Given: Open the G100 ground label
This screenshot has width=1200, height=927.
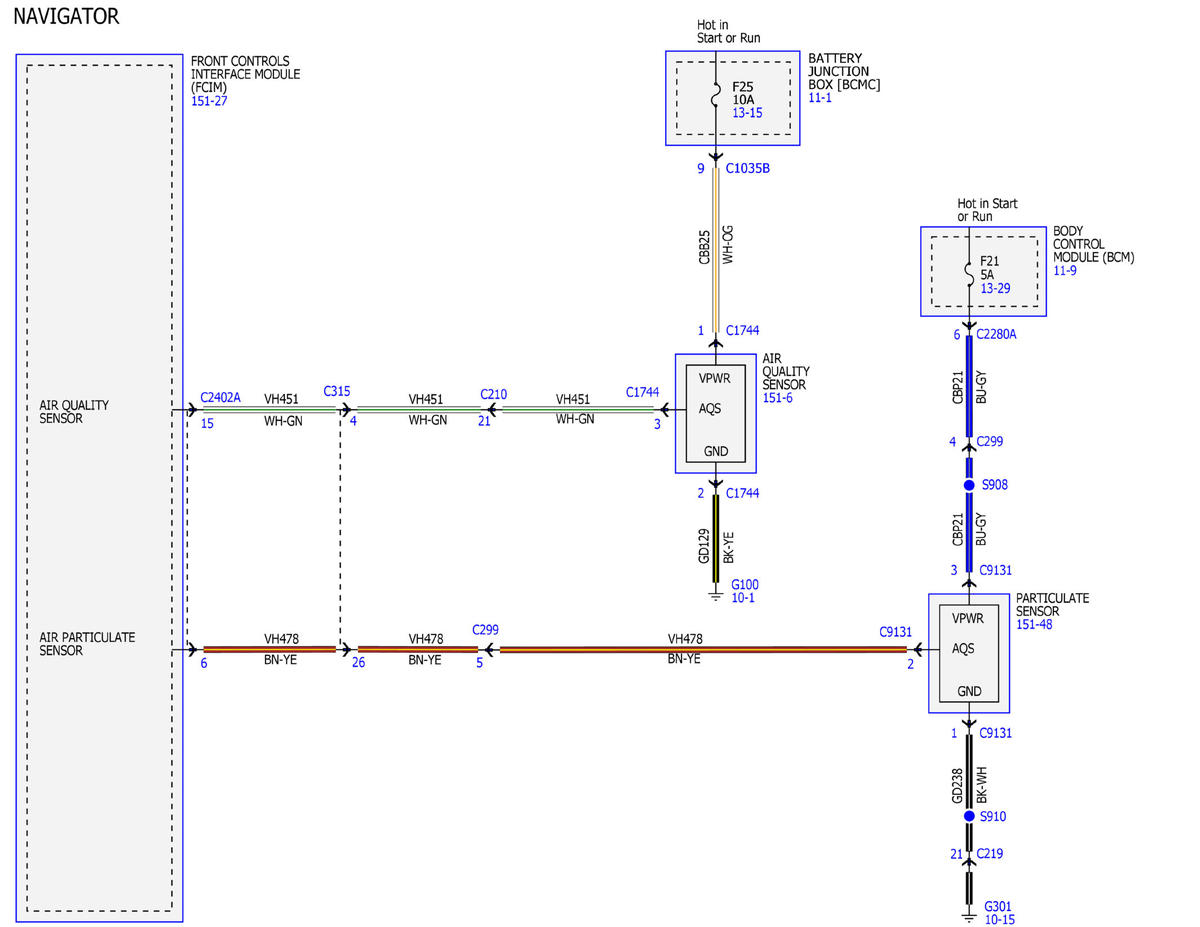Looking at the screenshot, I should pos(745,584).
